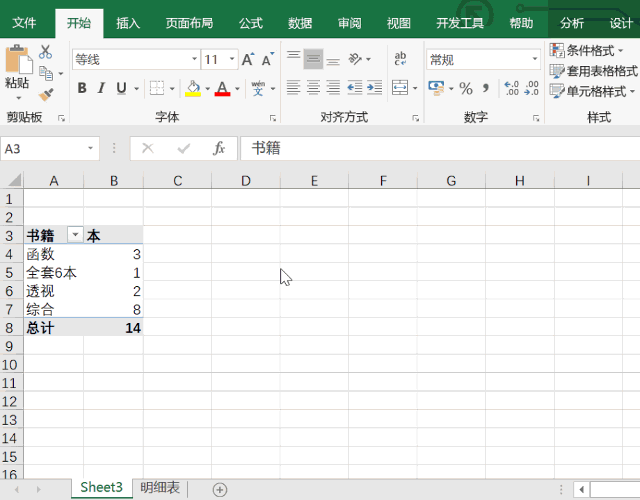Select column D header
This screenshot has width=640, height=500.
pyautogui.click(x=246, y=180)
